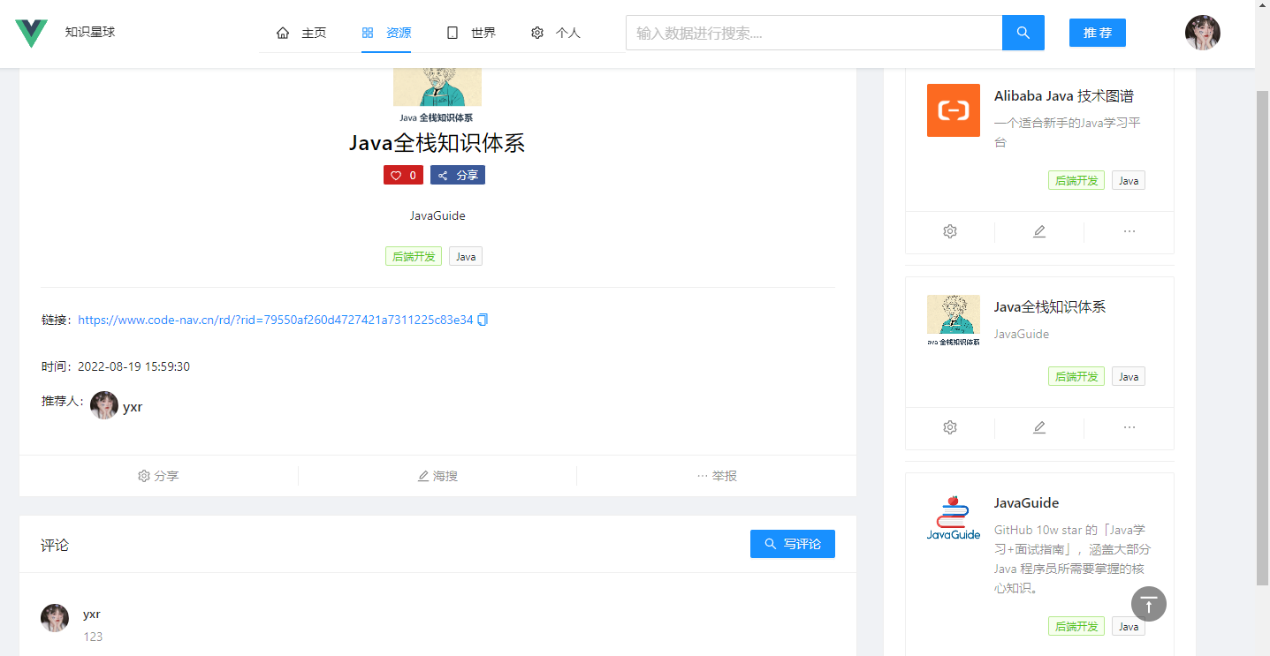Open the 世界 world menu item
The width and height of the screenshot is (1270, 656).
[470, 33]
